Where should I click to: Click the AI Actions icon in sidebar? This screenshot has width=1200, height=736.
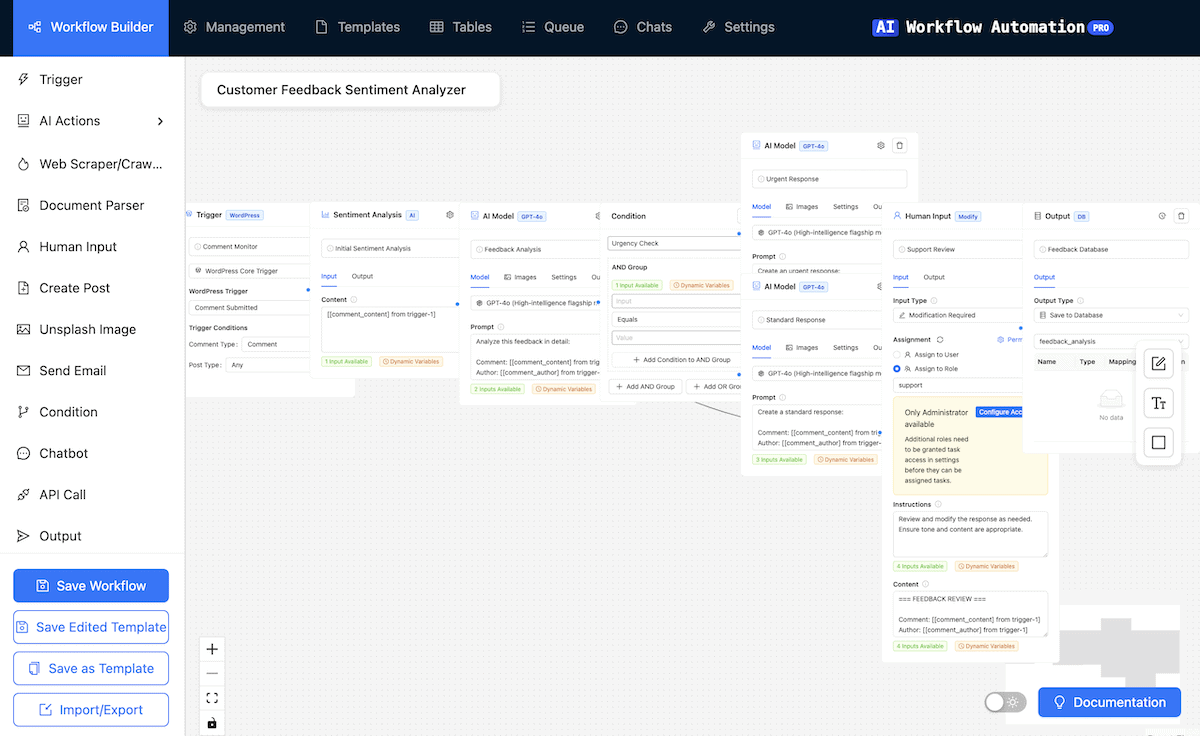23,121
